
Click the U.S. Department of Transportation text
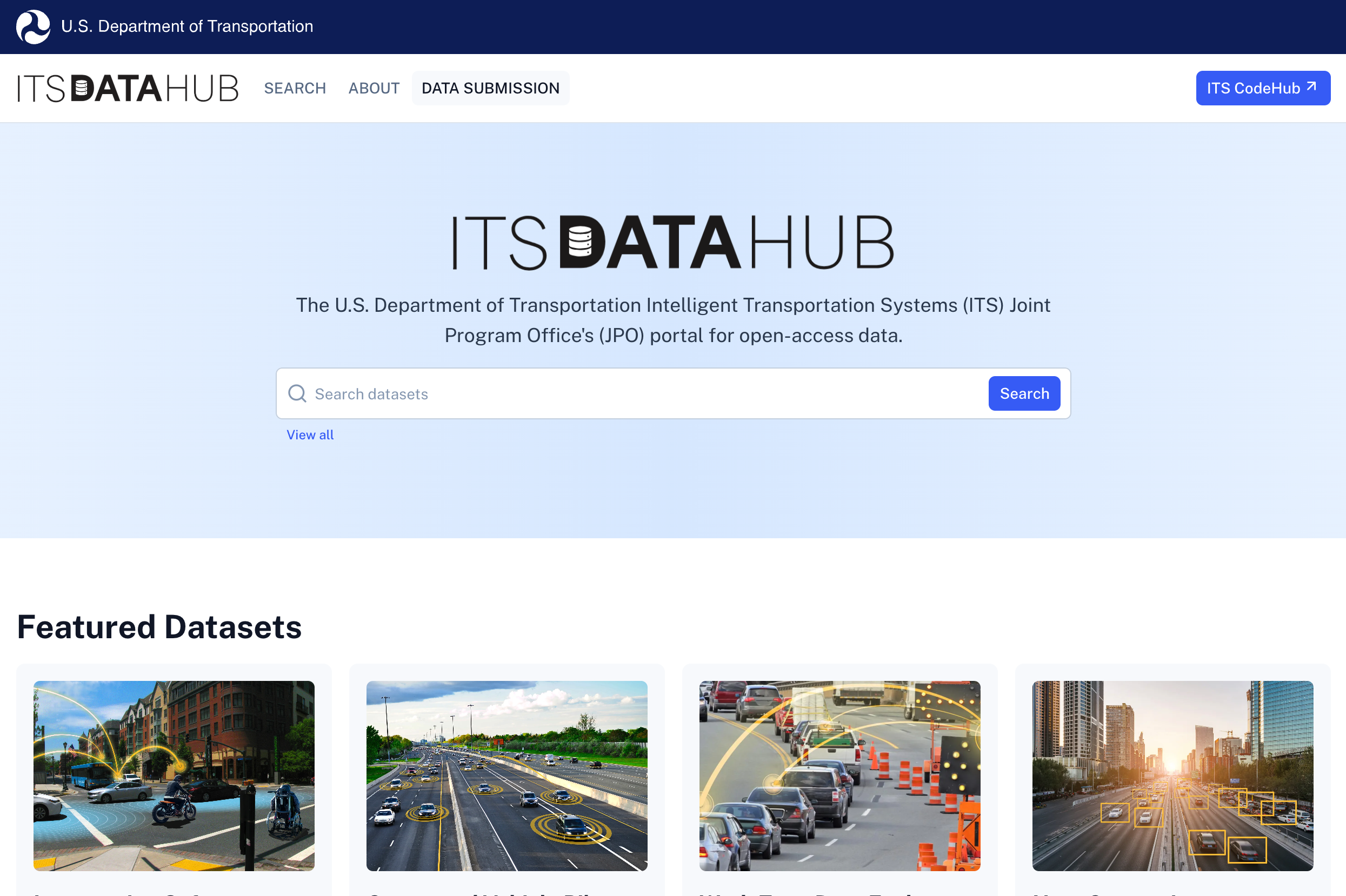[187, 26]
